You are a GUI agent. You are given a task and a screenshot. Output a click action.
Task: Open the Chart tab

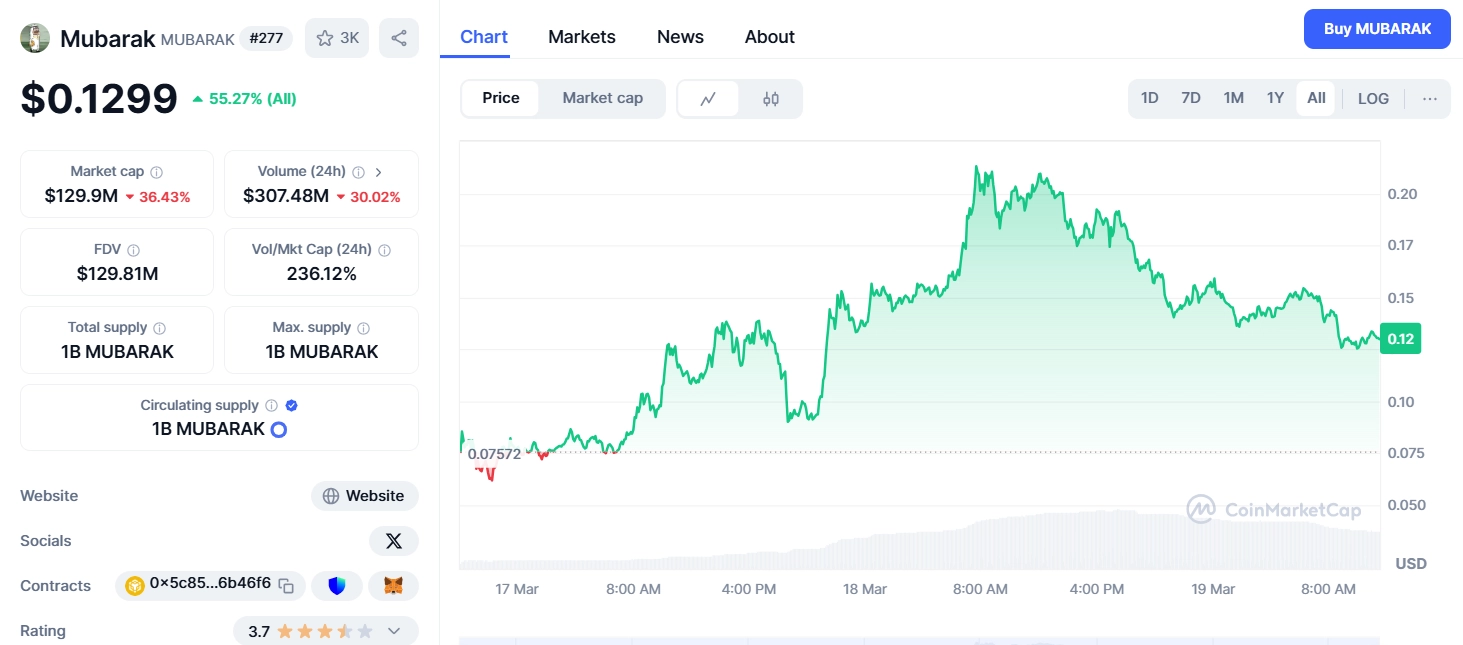pyautogui.click(x=484, y=37)
